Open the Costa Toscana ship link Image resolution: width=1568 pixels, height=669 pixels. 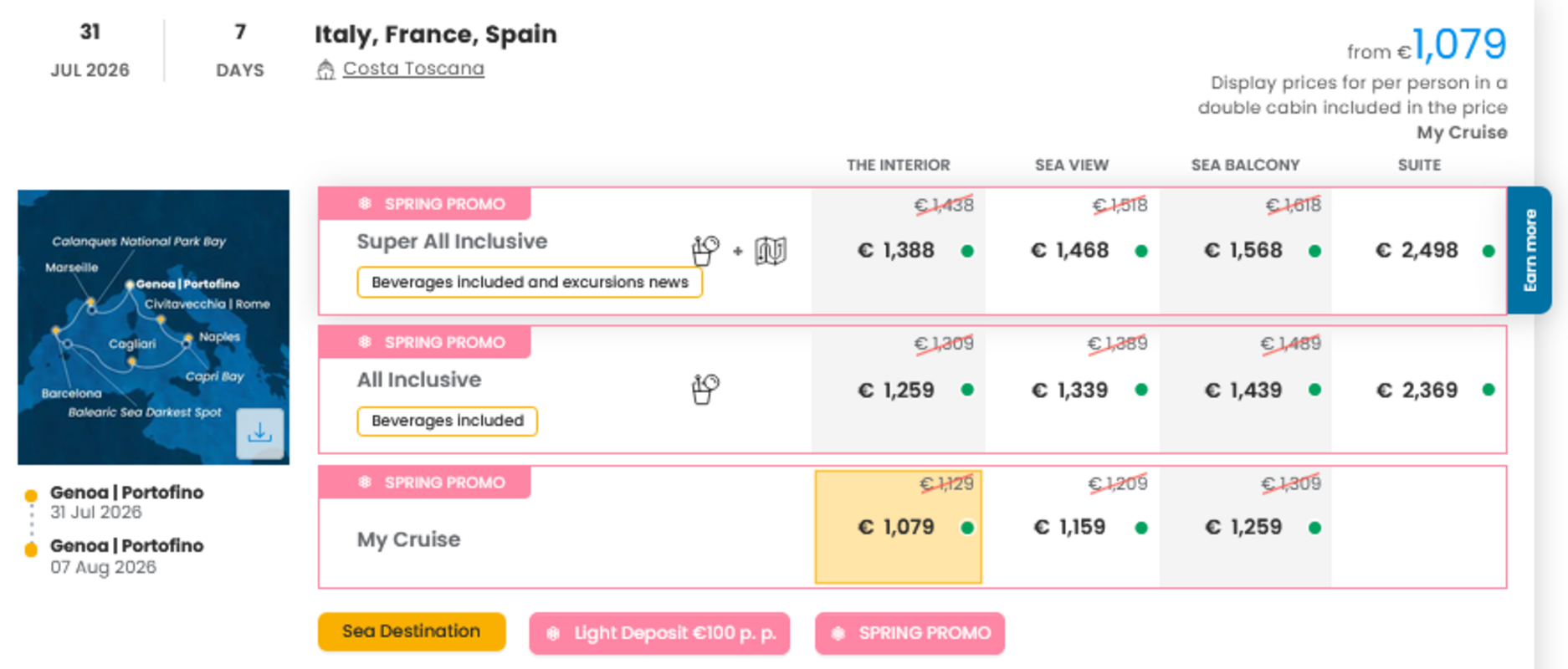413,69
